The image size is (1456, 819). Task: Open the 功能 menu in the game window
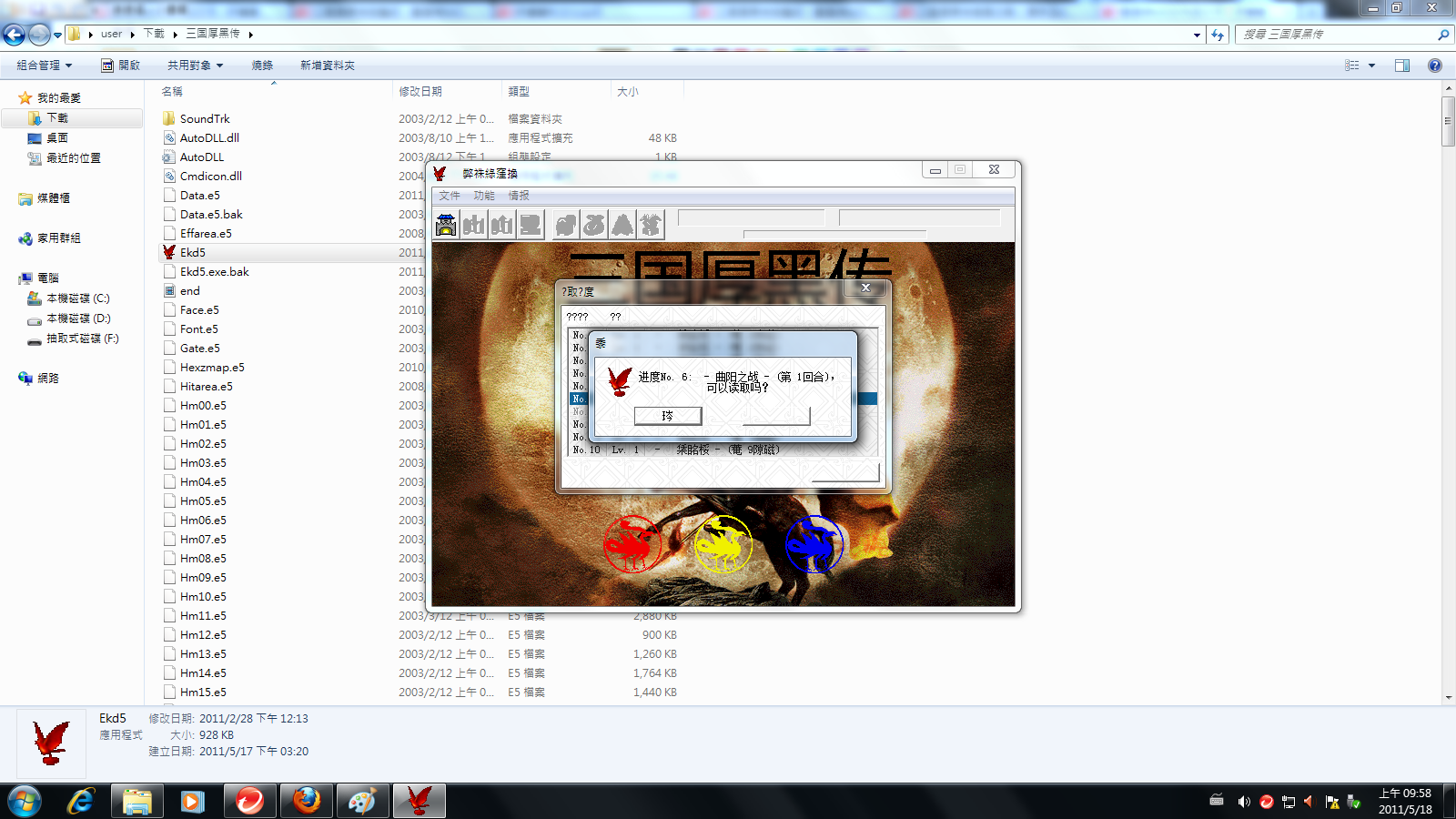484,196
